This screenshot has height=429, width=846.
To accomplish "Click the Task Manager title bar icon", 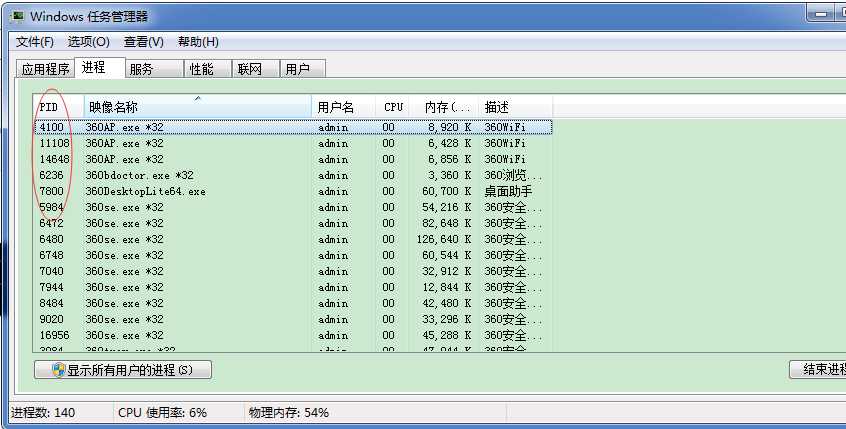I will [x=18, y=16].
